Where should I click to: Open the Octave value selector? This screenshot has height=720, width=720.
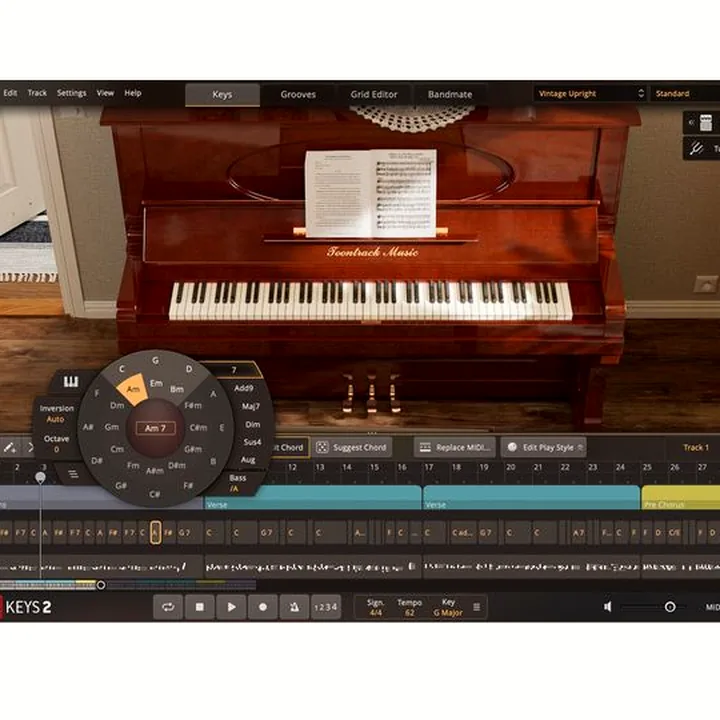pos(56,444)
